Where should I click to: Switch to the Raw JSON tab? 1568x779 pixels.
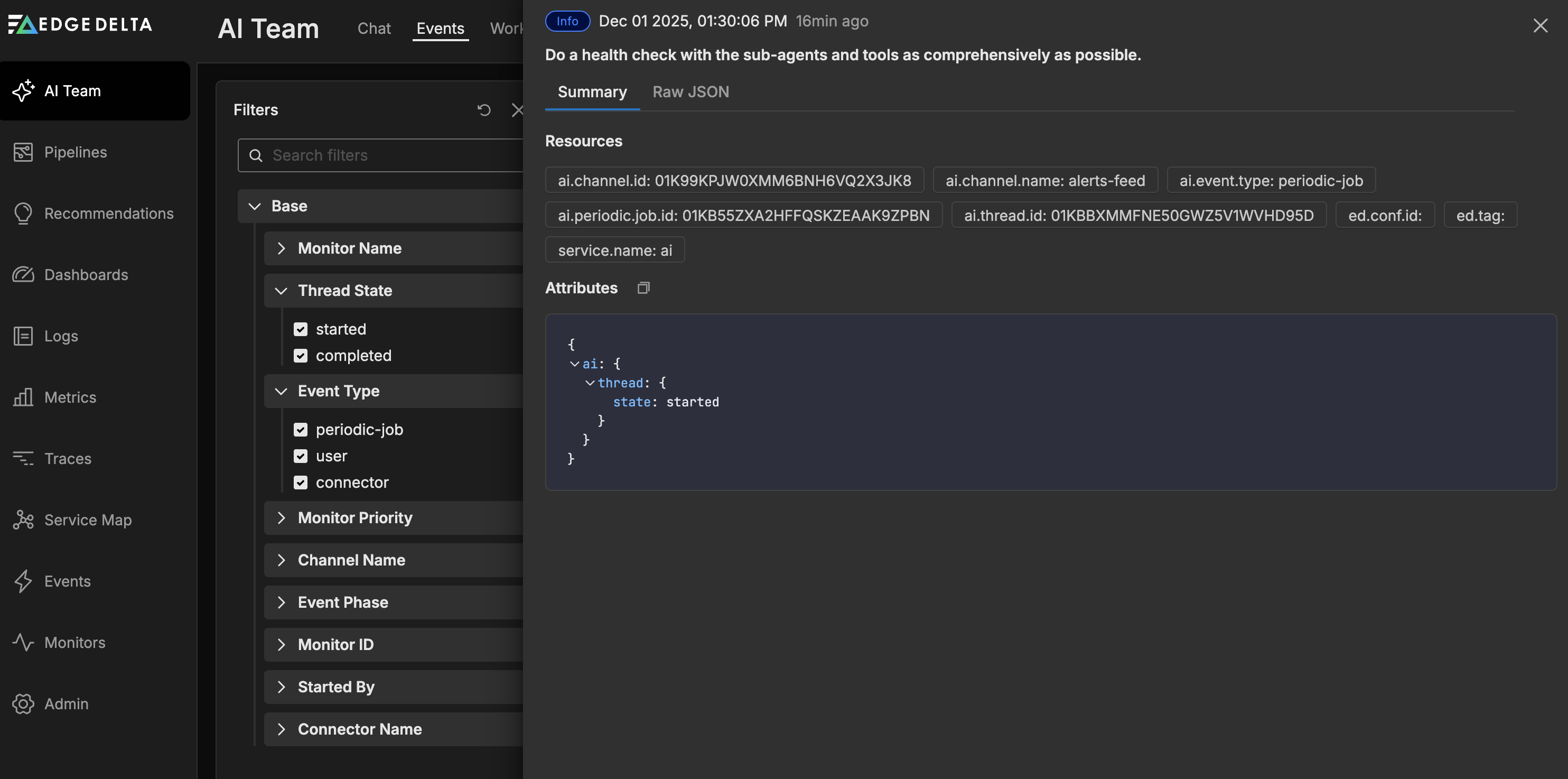[x=690, y=91]
